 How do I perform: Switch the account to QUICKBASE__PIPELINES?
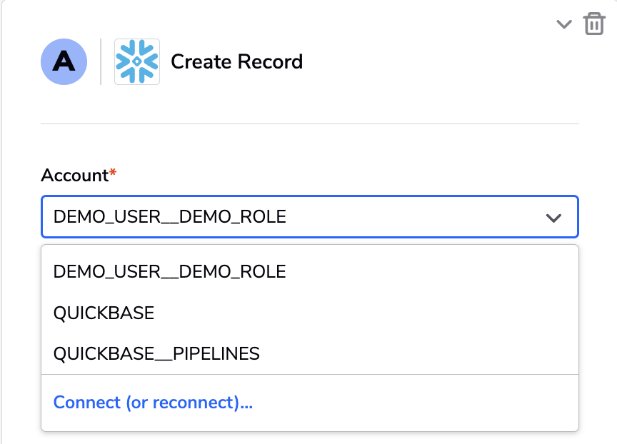[310, 353]
